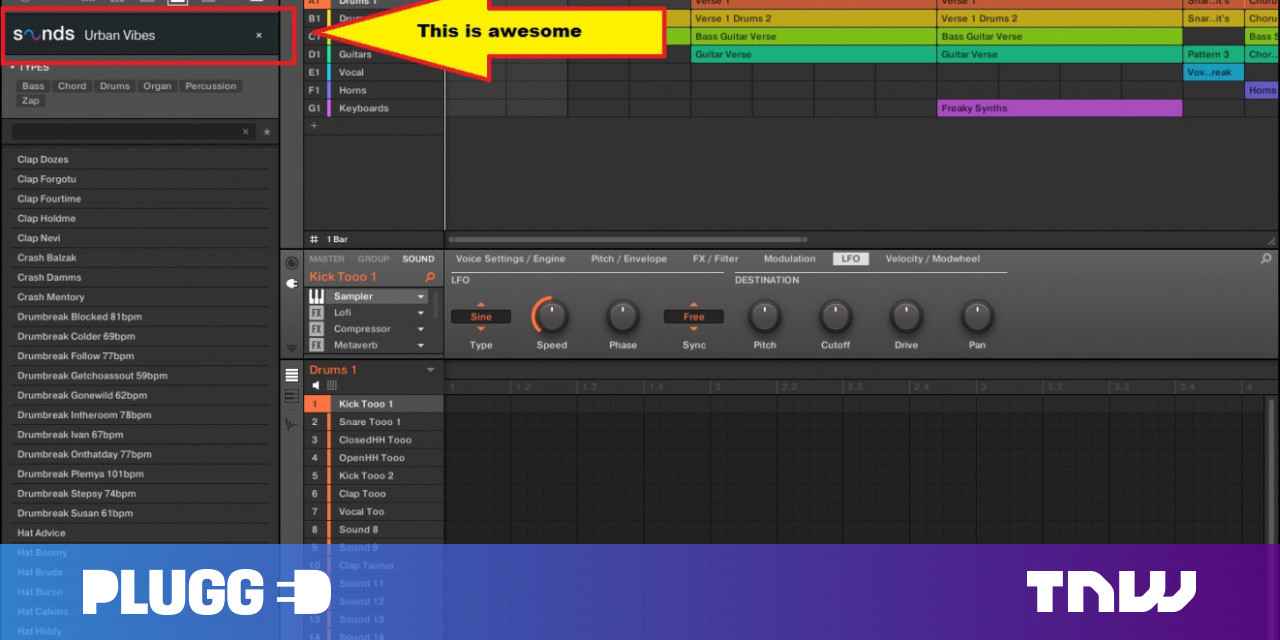
Task: Filter by Chord type tag
Action: [x=72, y=86]
